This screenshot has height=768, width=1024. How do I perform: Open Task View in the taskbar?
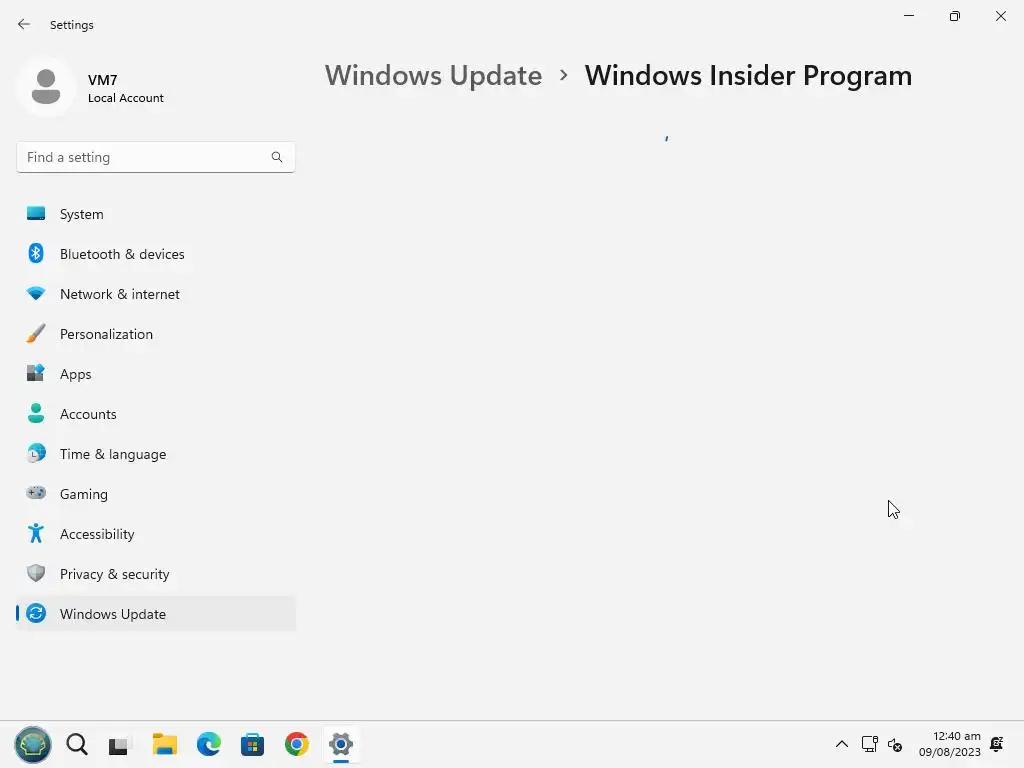tap(118, 744)
